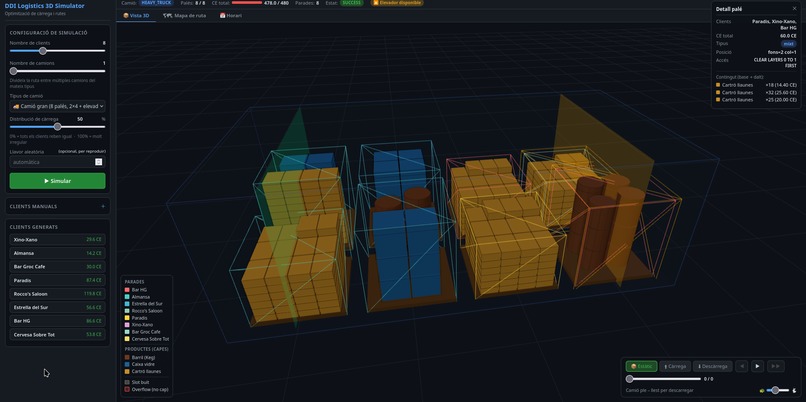Image resolution: width=806 pixels, height=402 pixels.
Task: Select the Rocco's Saloon client row
Action: pyautogui.click(x=57, y=294)
